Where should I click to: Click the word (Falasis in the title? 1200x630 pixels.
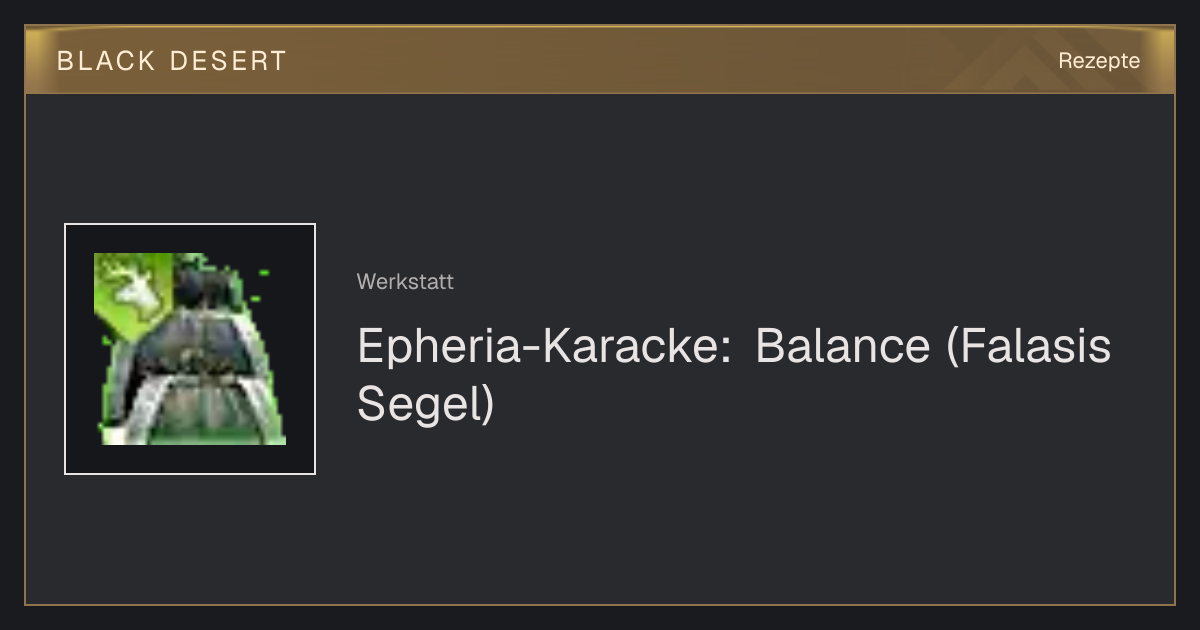(1029, 347)
